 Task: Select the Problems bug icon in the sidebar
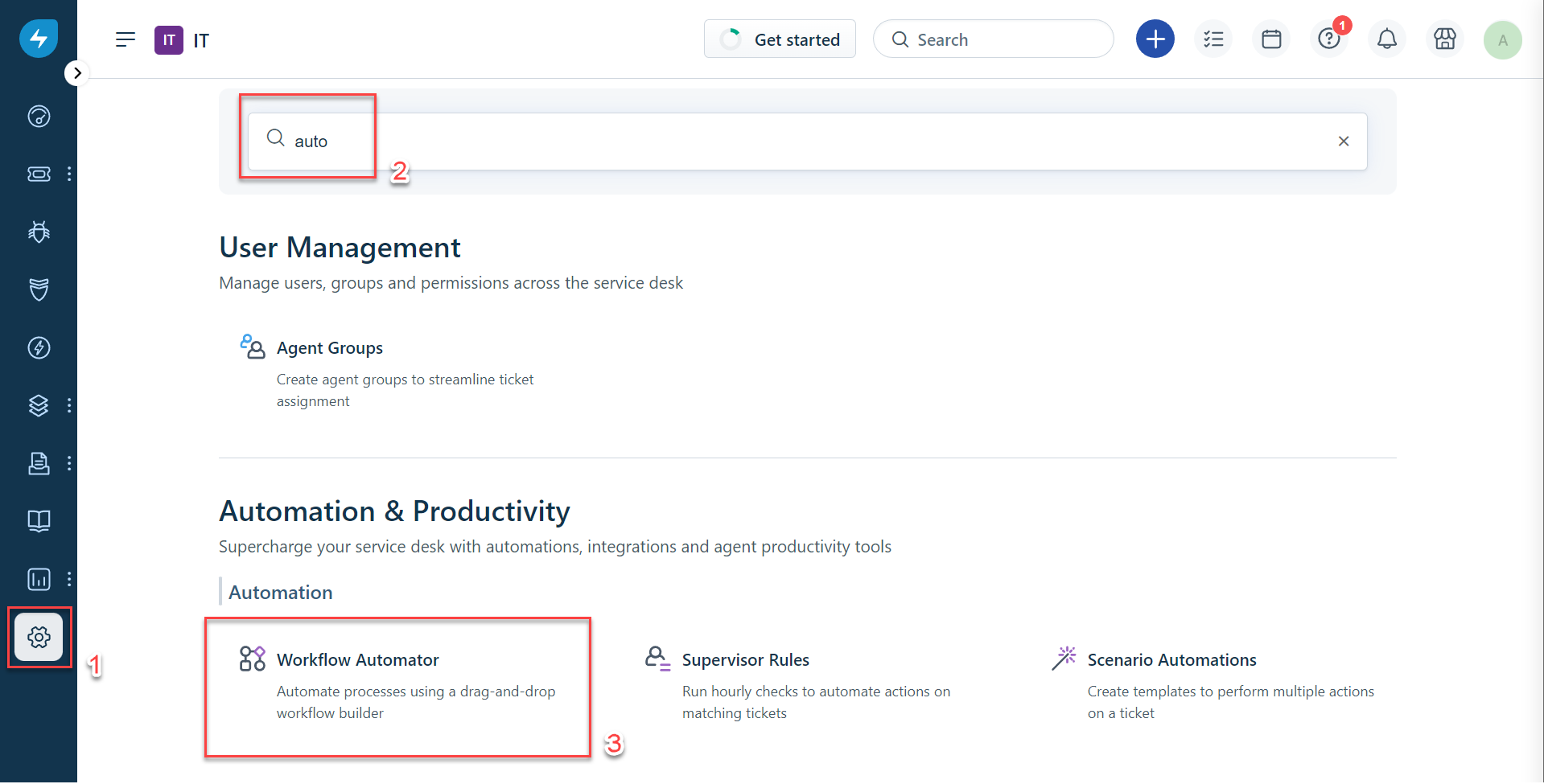pos(38,232)
